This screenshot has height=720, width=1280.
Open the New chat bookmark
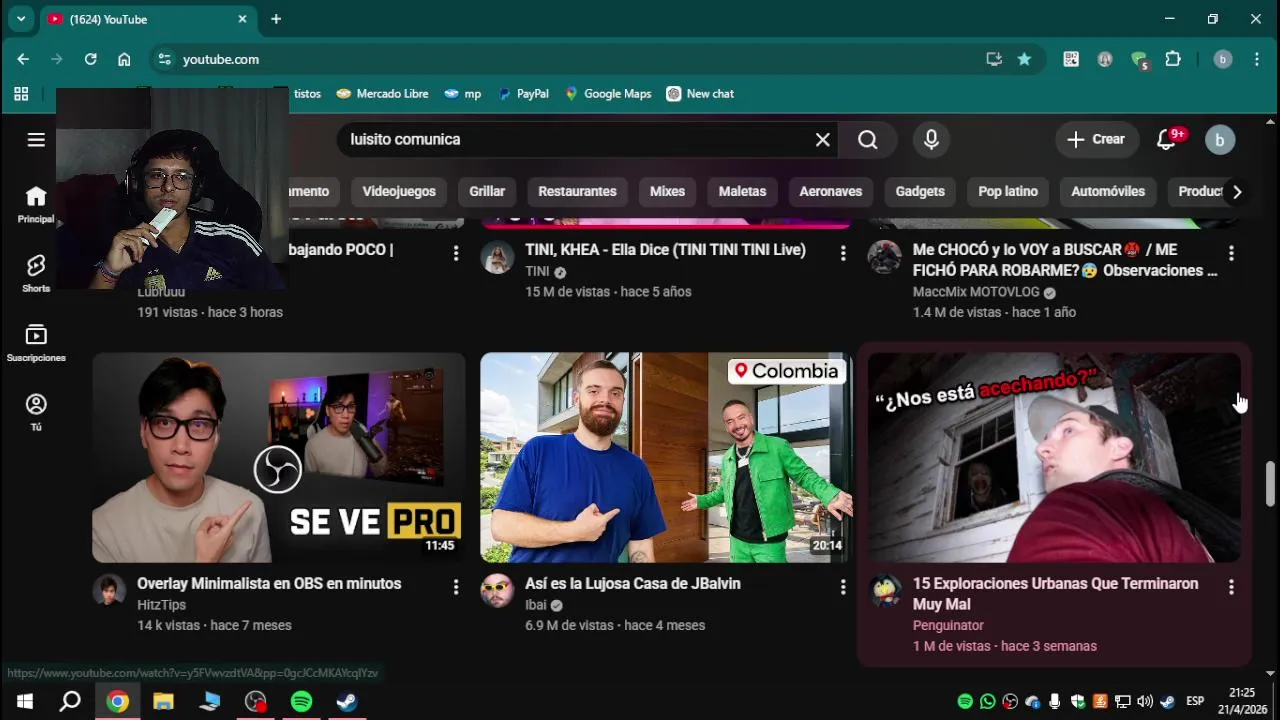click(700, 94)
